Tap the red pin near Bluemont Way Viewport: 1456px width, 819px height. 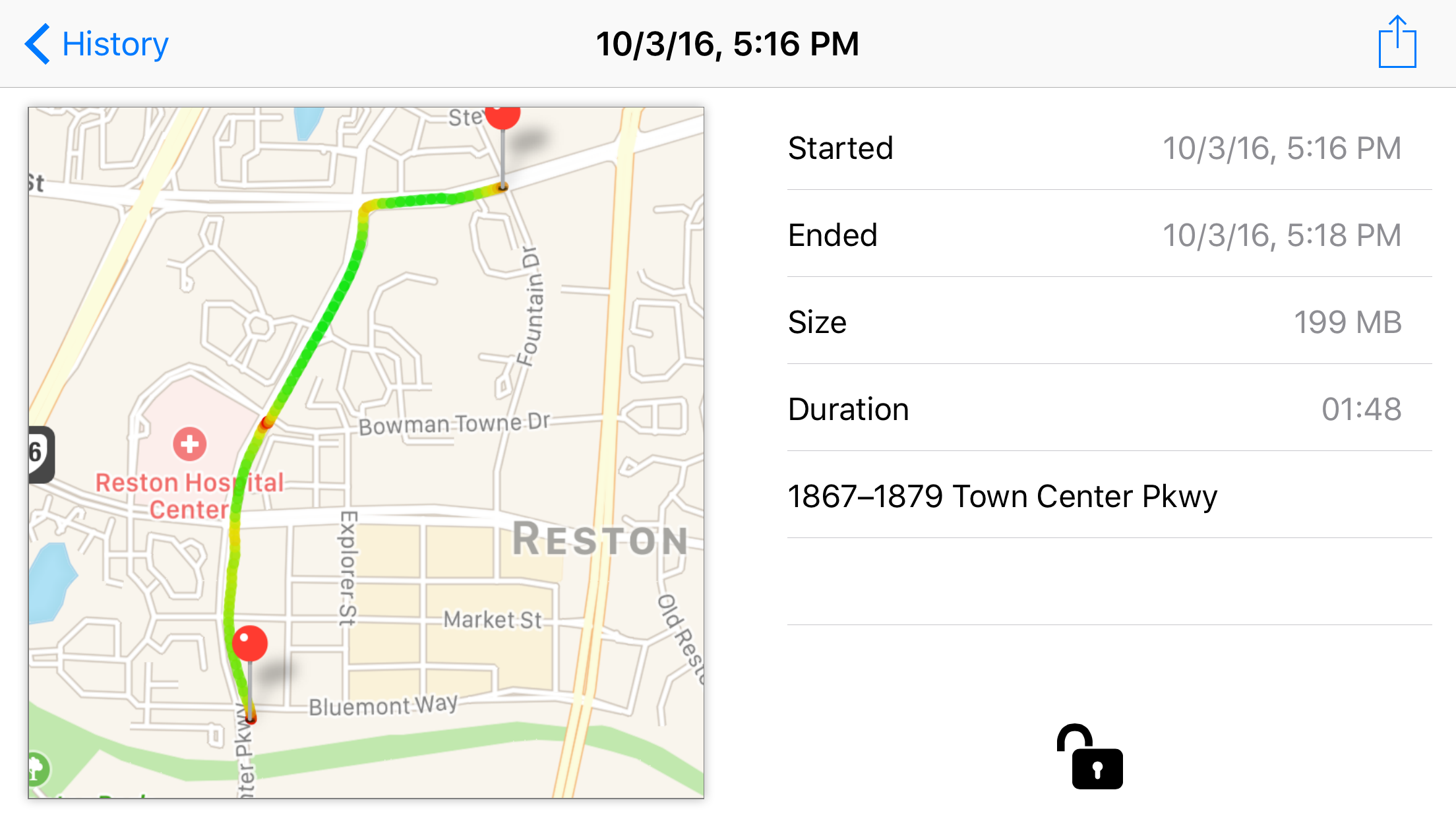250,643
